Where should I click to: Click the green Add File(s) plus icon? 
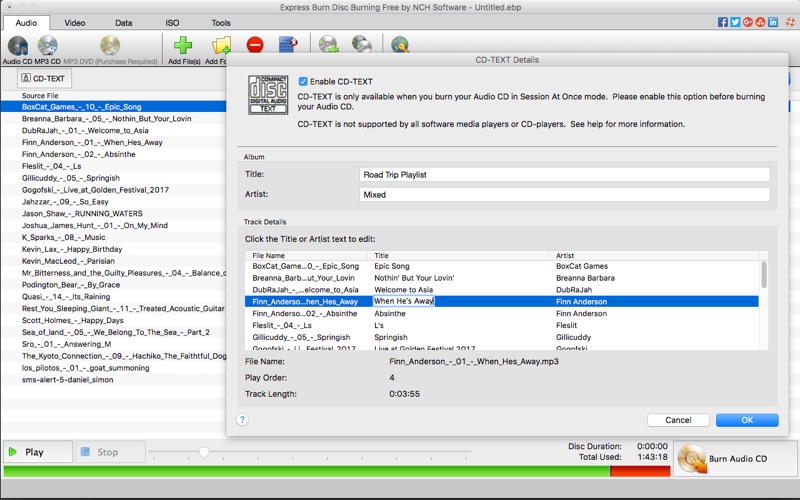pos(183,46)
